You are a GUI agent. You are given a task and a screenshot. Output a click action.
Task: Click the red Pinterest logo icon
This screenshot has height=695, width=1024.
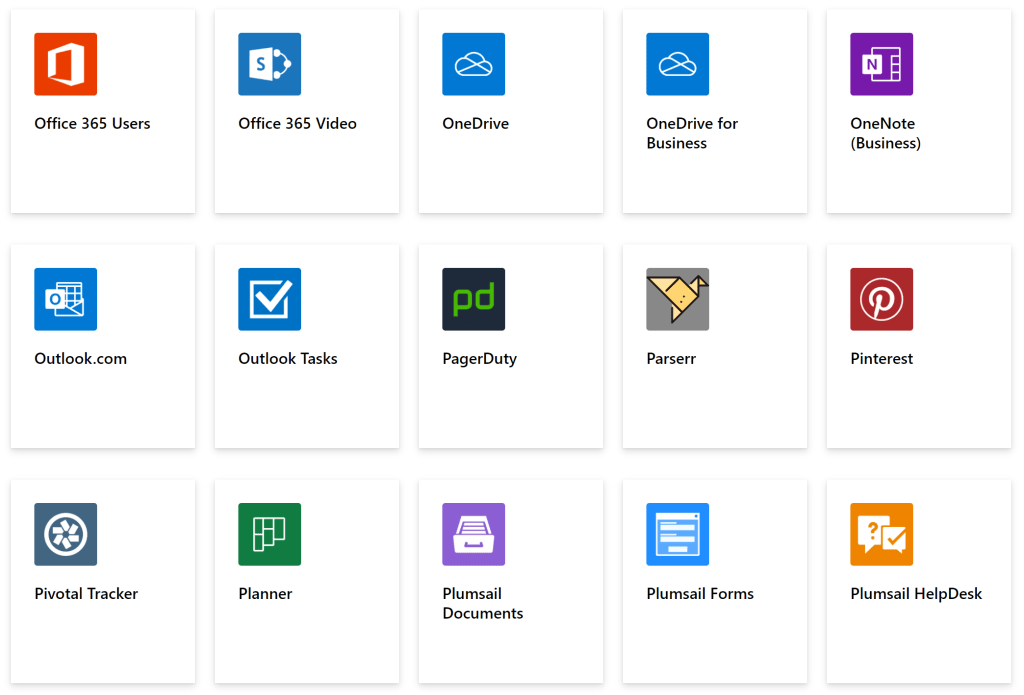[x=881, y=299]
